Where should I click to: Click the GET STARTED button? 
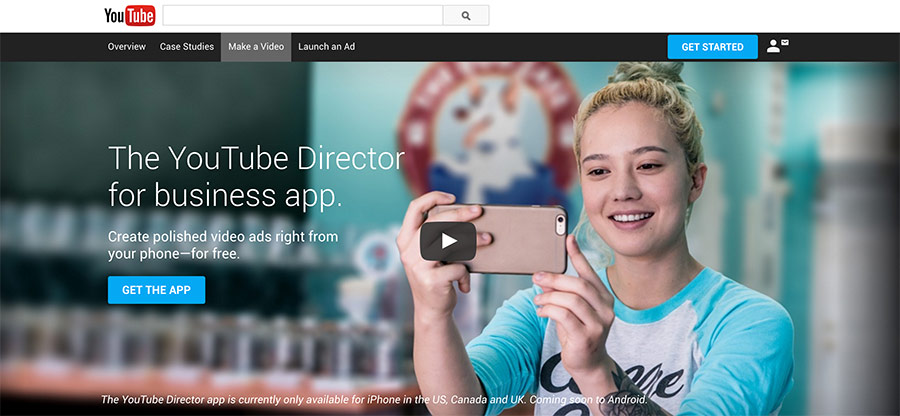click(712, 47)
